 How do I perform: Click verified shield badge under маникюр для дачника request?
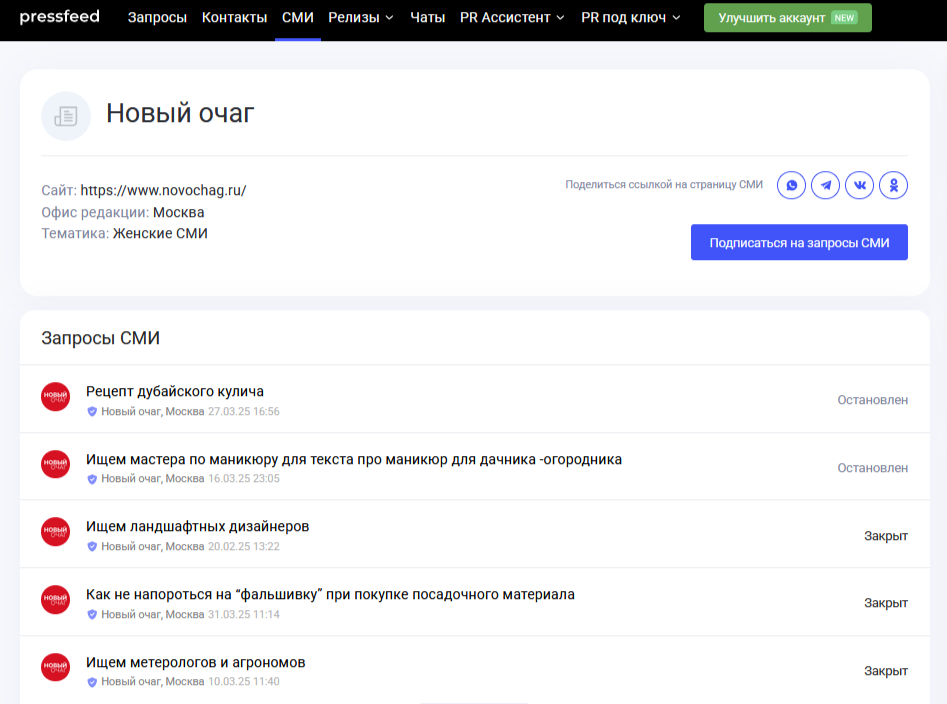92,479
